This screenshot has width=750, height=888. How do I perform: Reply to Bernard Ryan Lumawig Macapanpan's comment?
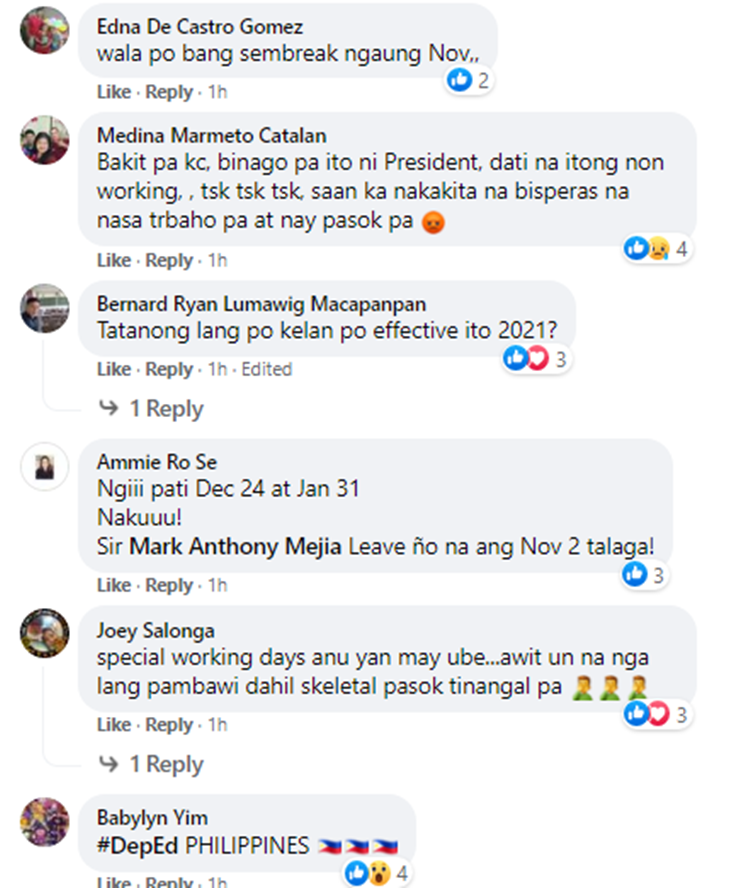tap(169, 369)
